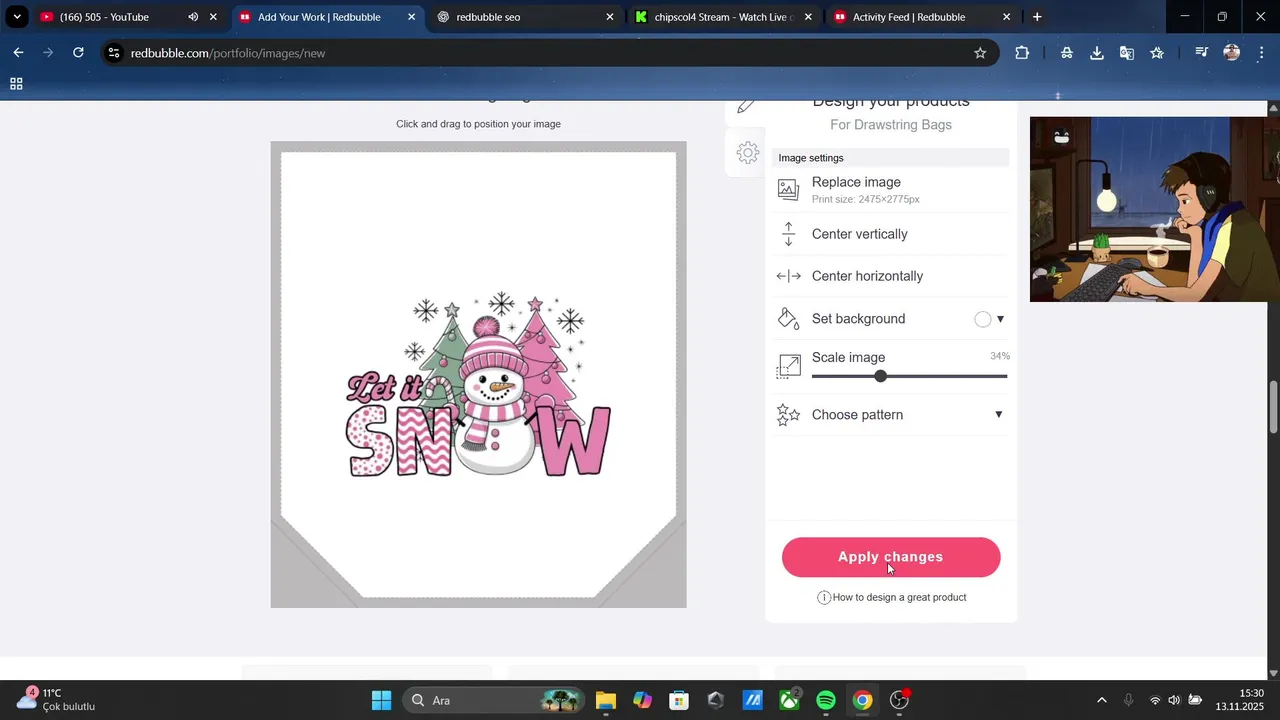This screenshot has height=720, width=1280.
Task: Click the Let it Snow design on preview
Action: [x=478, y=386]
